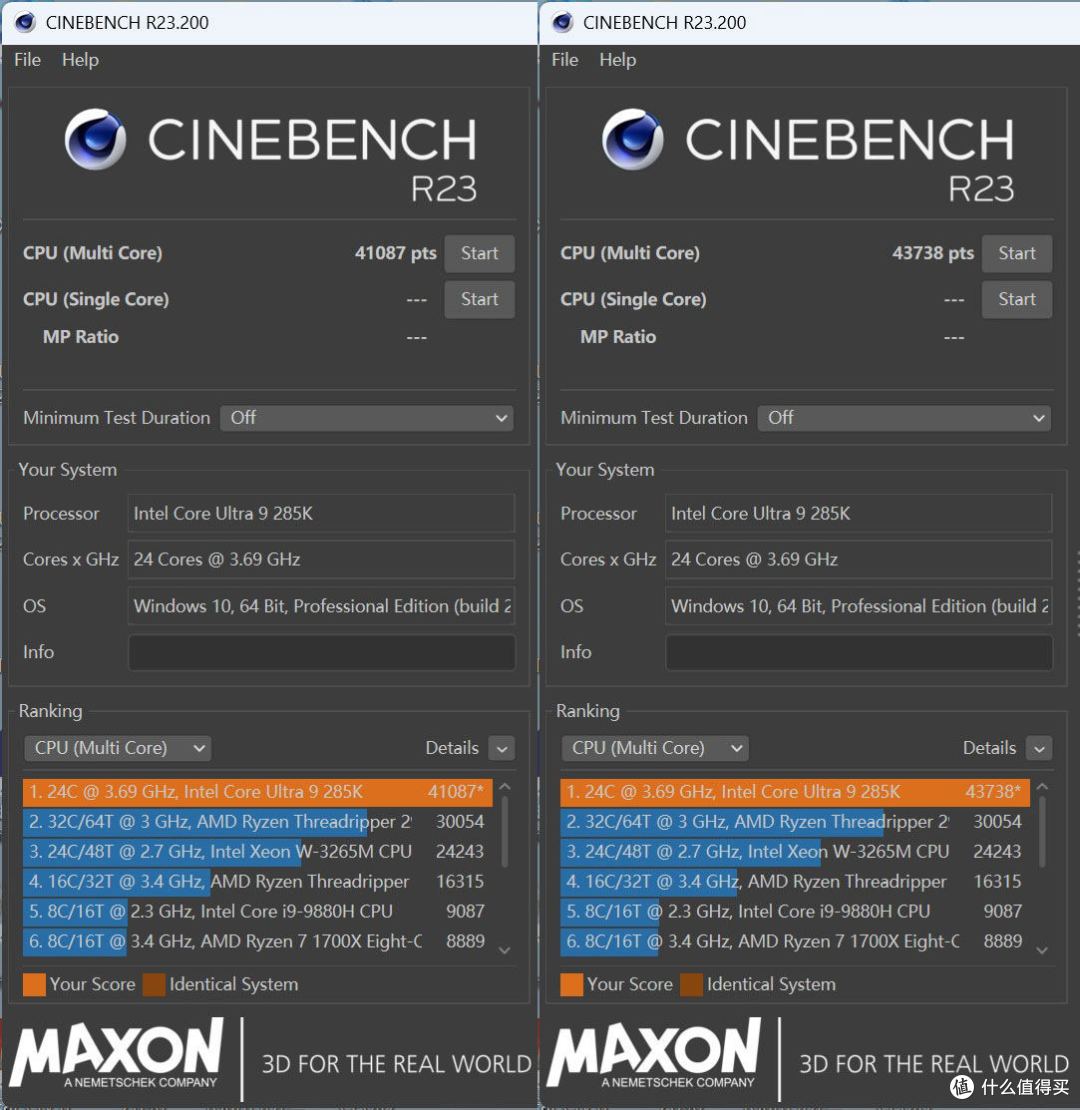Image resolution: width=1080 pixels, height=1110 pixels.
Task: Click the Identical System brown swatch in left window
Action: coord(154,985)
